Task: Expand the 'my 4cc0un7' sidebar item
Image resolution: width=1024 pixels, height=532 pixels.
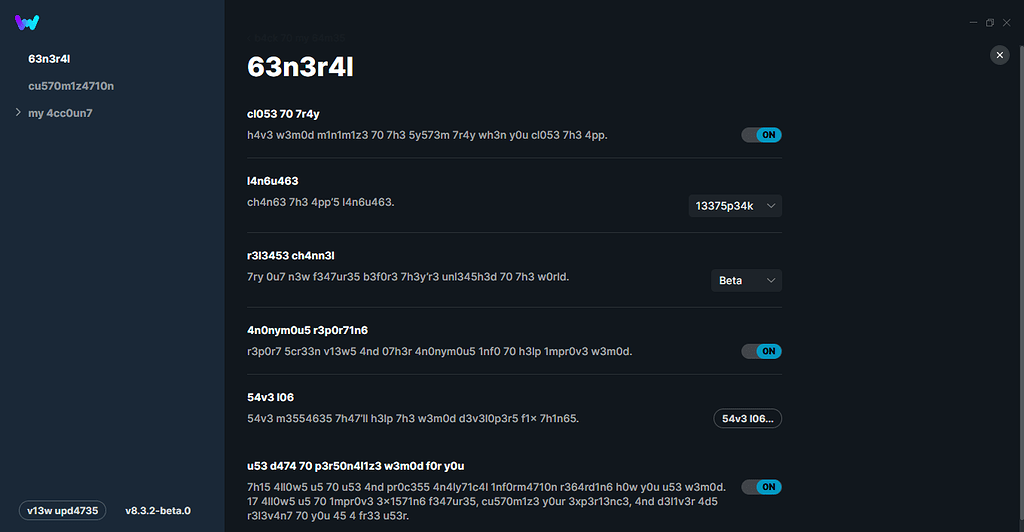Action: 19,113
